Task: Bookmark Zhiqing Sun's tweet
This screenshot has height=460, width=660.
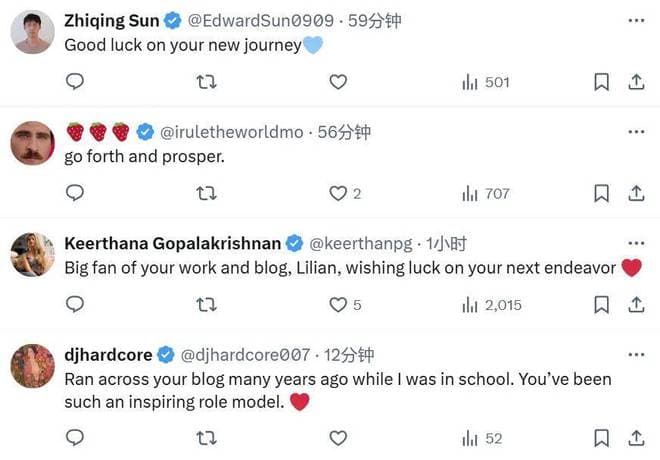Action: coord(601,82)
